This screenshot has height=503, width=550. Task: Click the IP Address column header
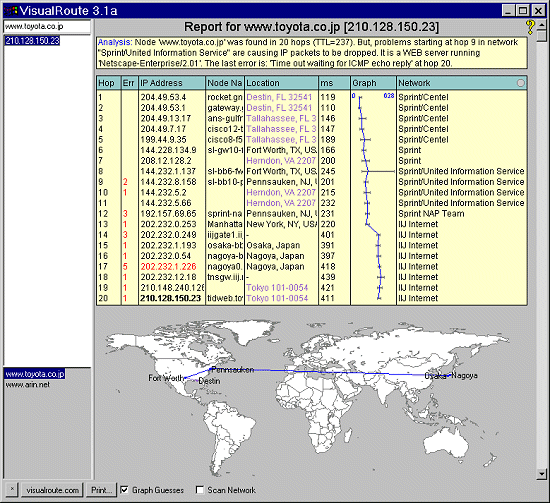click(172, 83)
